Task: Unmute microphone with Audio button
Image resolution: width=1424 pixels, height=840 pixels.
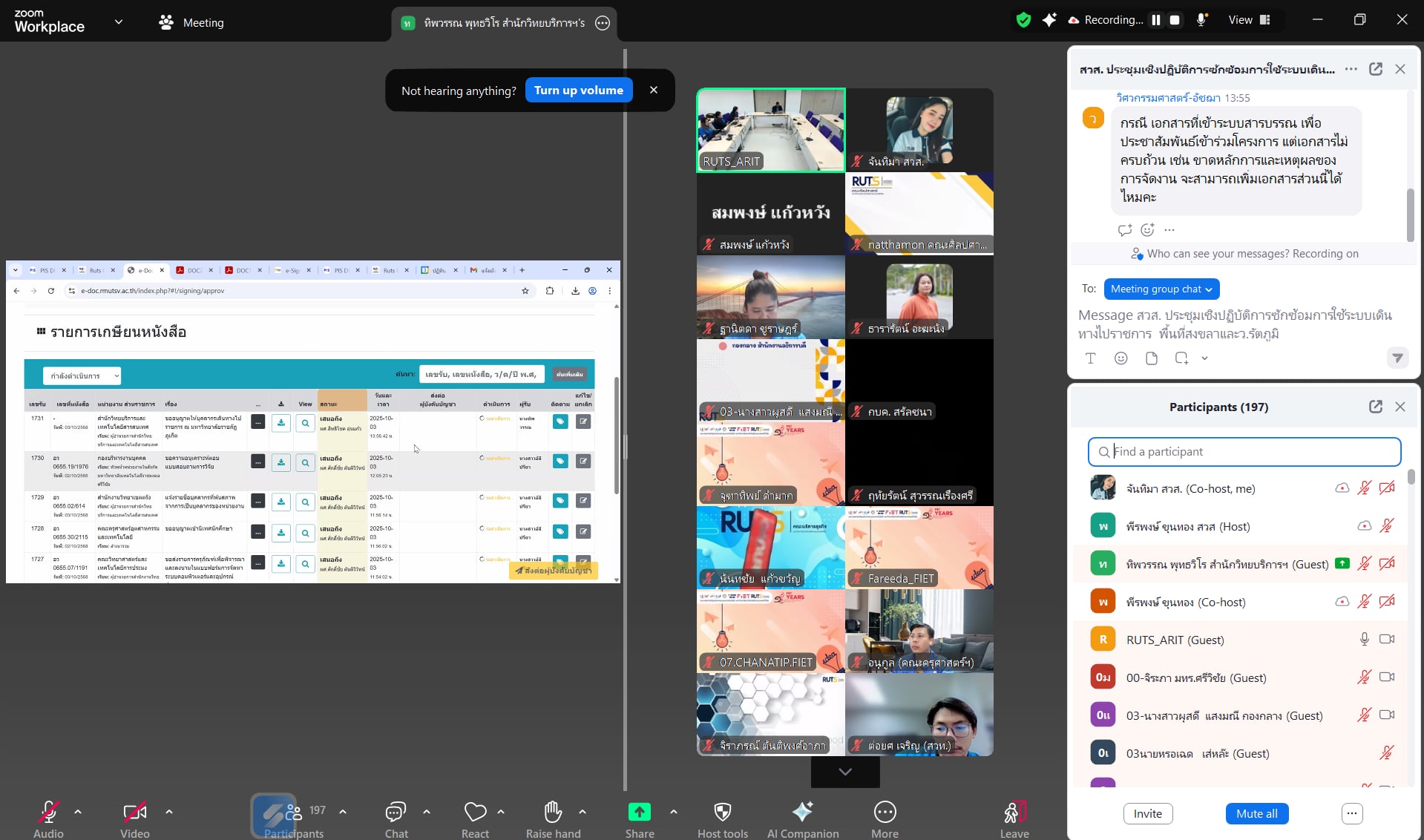Action: tap(48, 813)
